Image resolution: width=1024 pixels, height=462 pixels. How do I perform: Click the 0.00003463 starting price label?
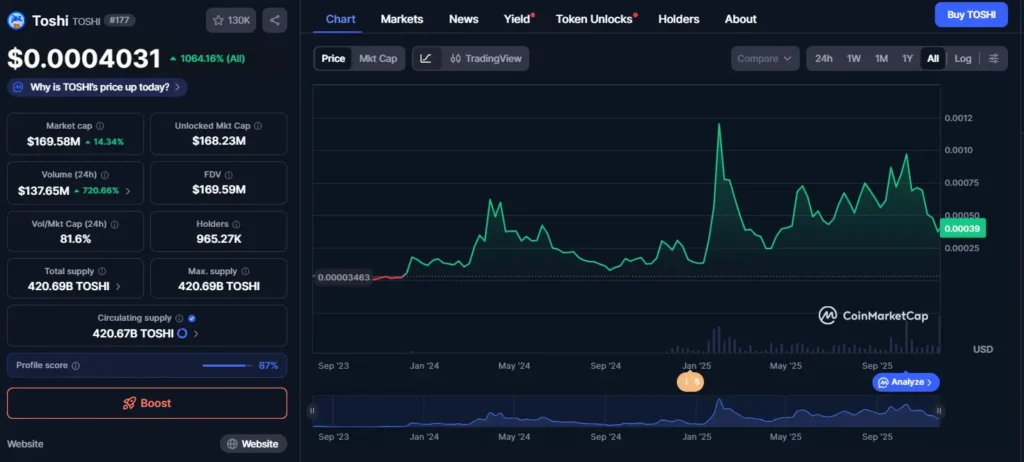(342, 277)
